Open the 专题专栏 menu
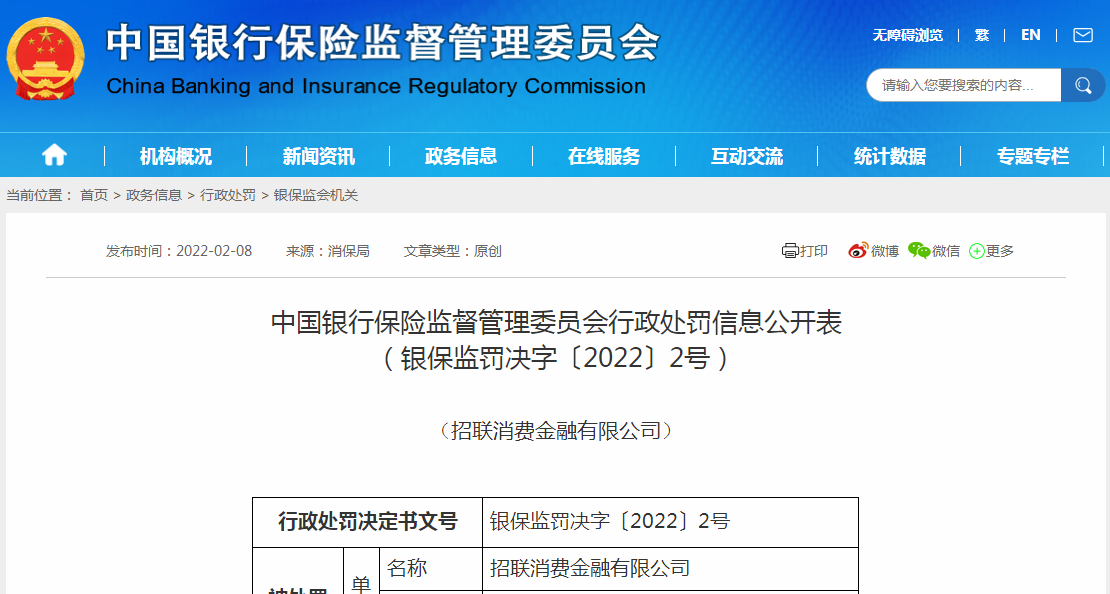 (x=1033, y=156)
